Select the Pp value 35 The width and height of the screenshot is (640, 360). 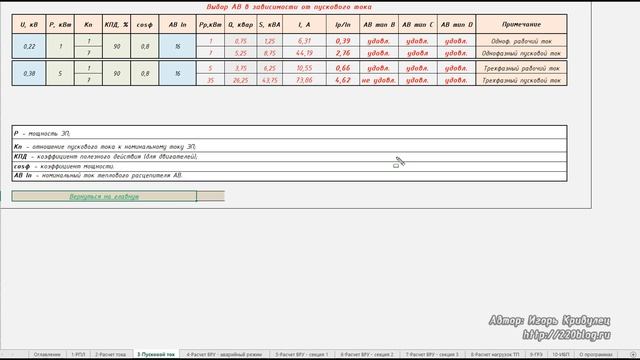click(211, 80)
